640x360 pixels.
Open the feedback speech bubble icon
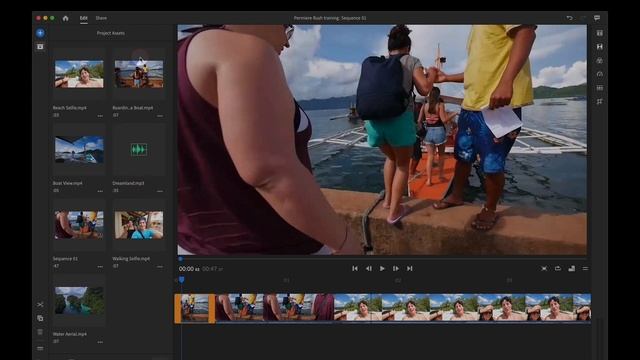(597, 18)
